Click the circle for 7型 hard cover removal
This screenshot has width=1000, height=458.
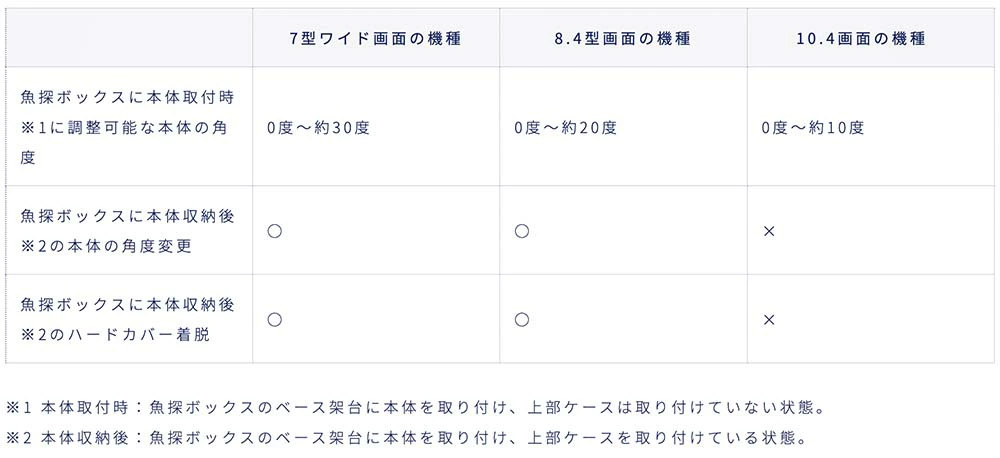tap(275, 319)
